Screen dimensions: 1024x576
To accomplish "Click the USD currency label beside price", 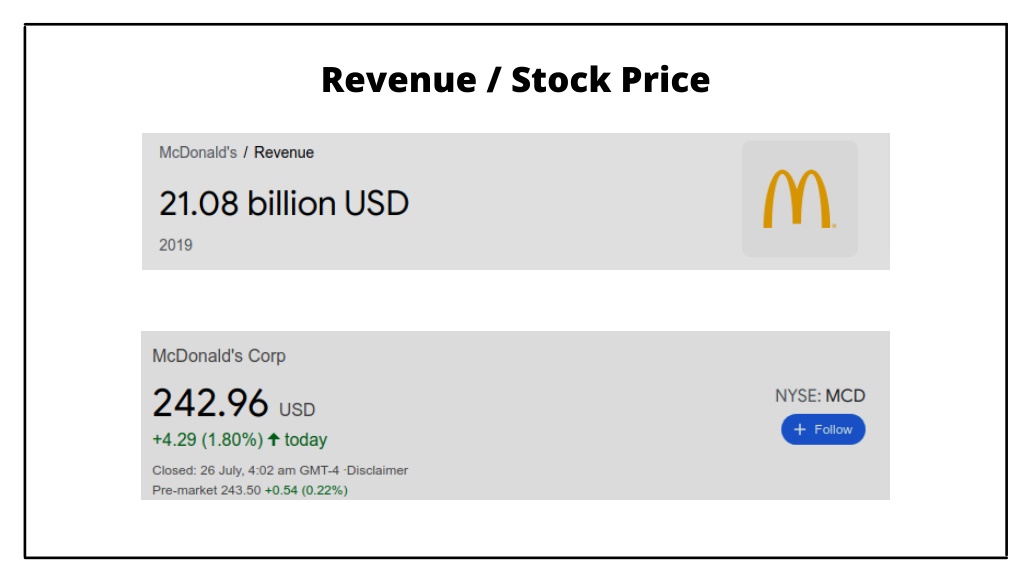I will [x=297, y=409].
